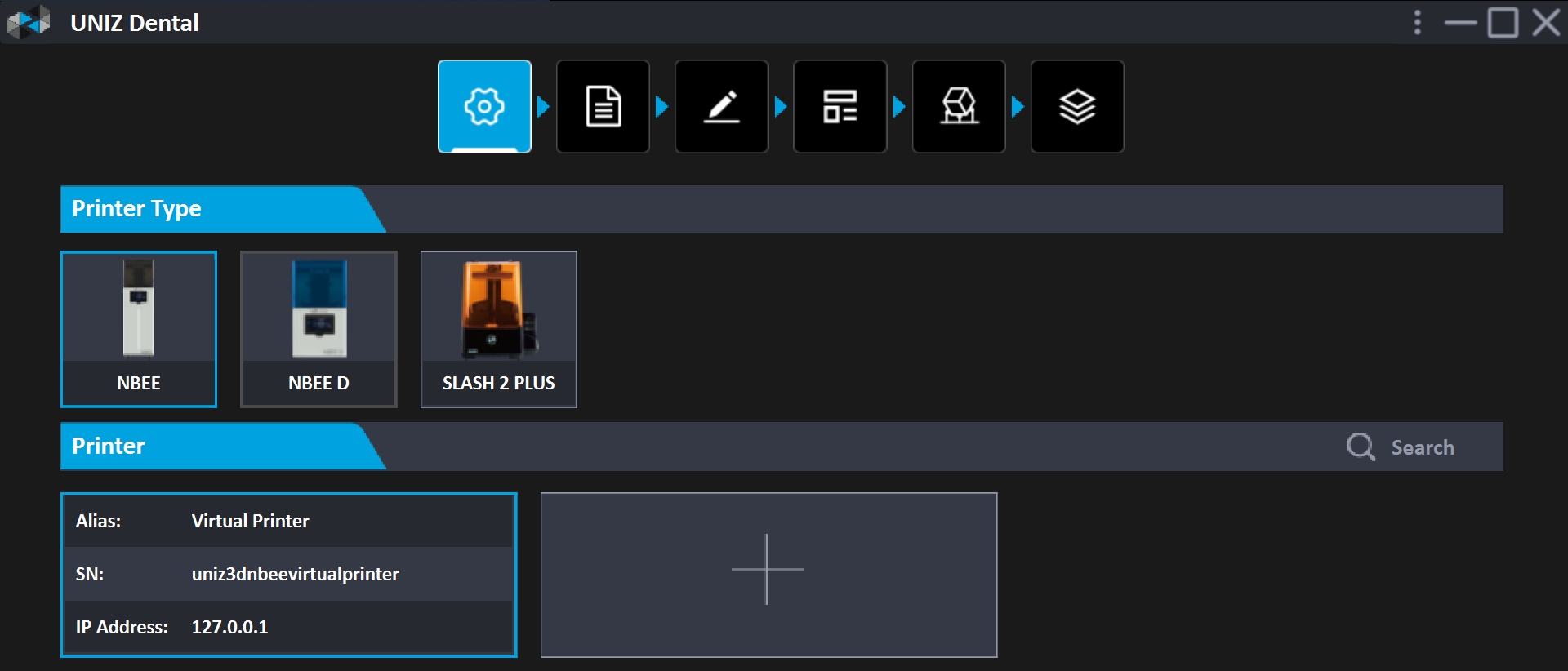
Task: Select the printer settings gear step
Action: pos(484,106)
